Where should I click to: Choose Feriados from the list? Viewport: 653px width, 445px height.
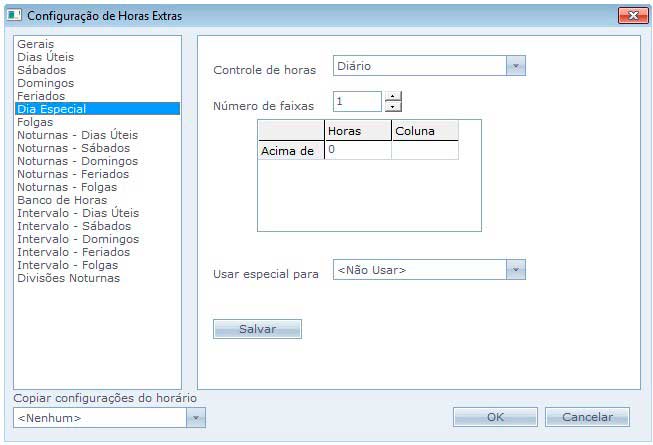41,96
